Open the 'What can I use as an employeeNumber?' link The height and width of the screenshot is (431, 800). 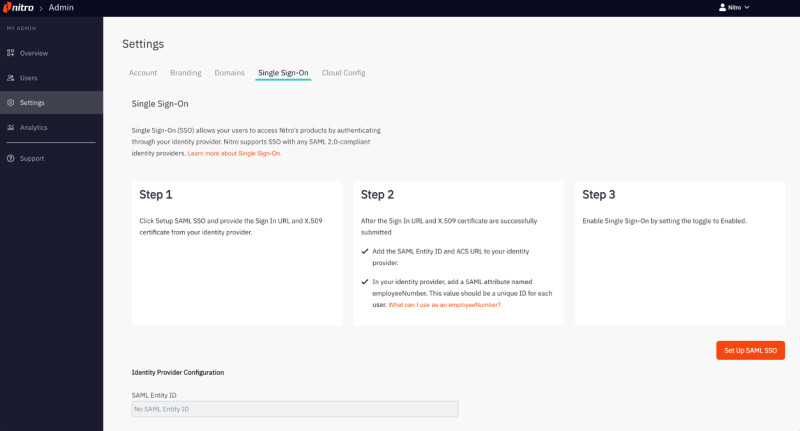coord(444,305)
